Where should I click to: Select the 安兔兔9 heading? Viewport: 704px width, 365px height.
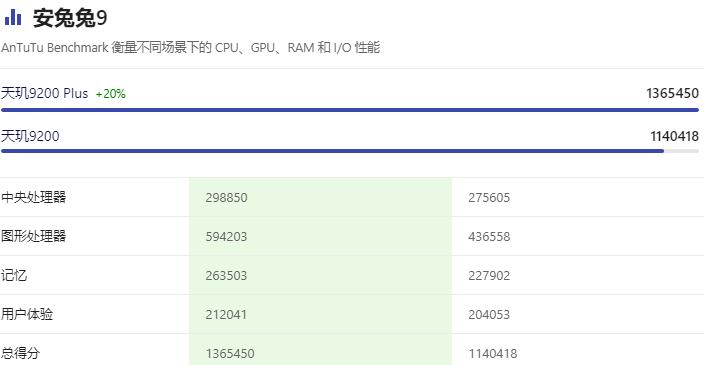(70, 18)
